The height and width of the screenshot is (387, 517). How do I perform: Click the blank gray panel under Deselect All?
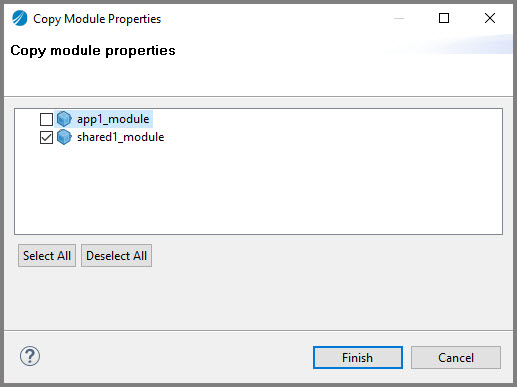coord(258,298)
